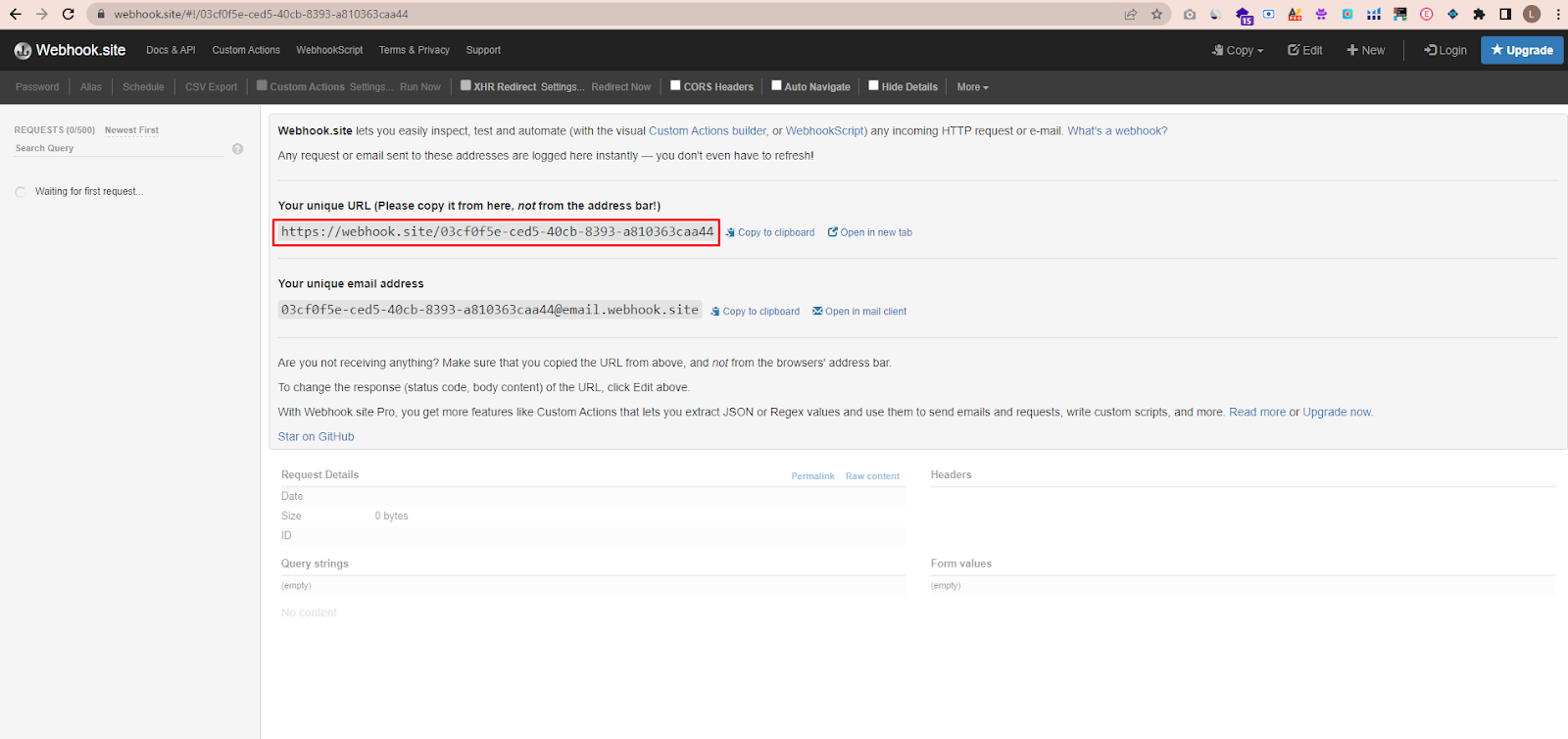Expand the Copy dropdown
Image resolution: width=1568 pixels, height=739 pixels.
(1238, 50)
